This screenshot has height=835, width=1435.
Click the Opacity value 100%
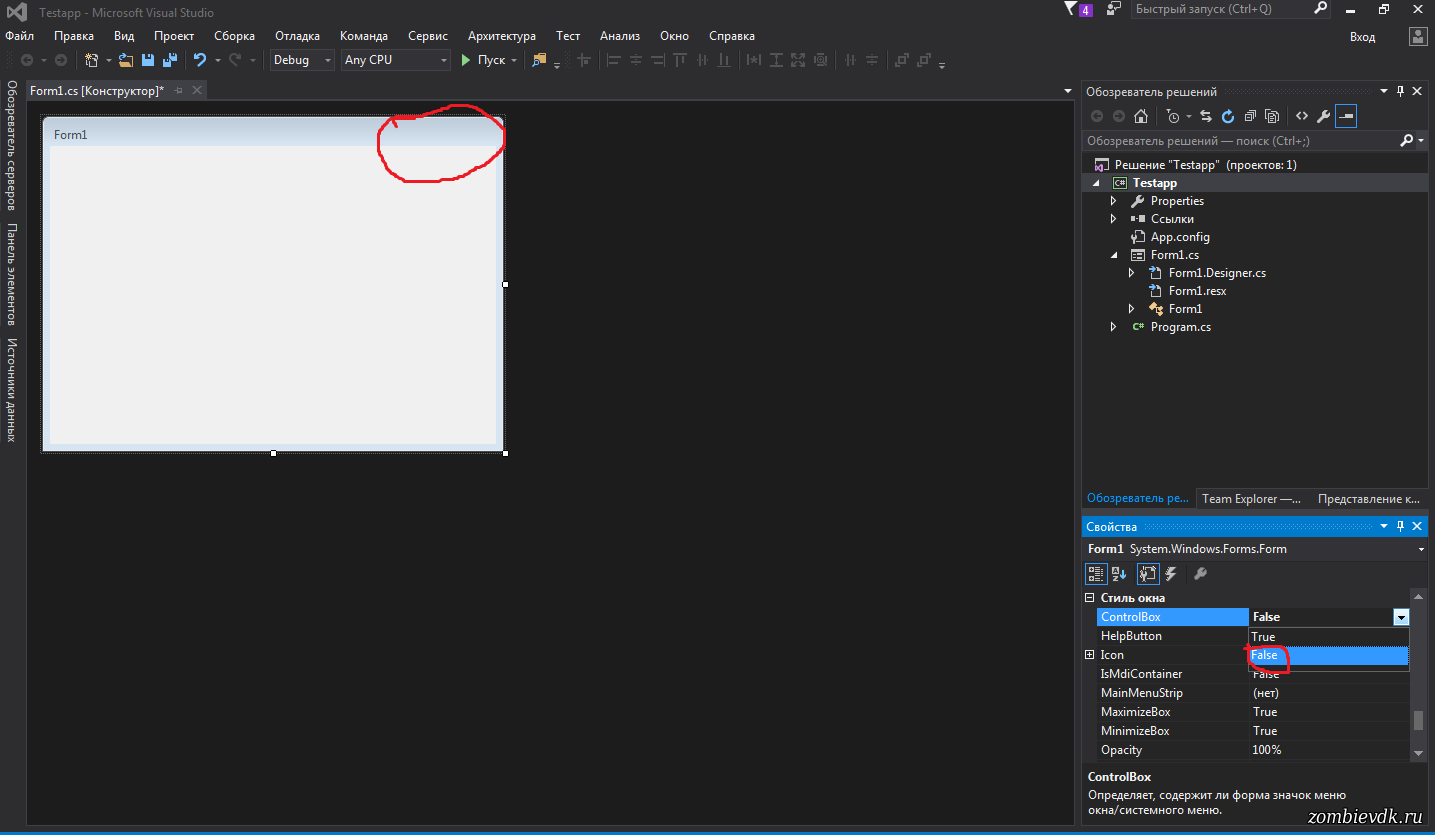(x=1267, y=750)
